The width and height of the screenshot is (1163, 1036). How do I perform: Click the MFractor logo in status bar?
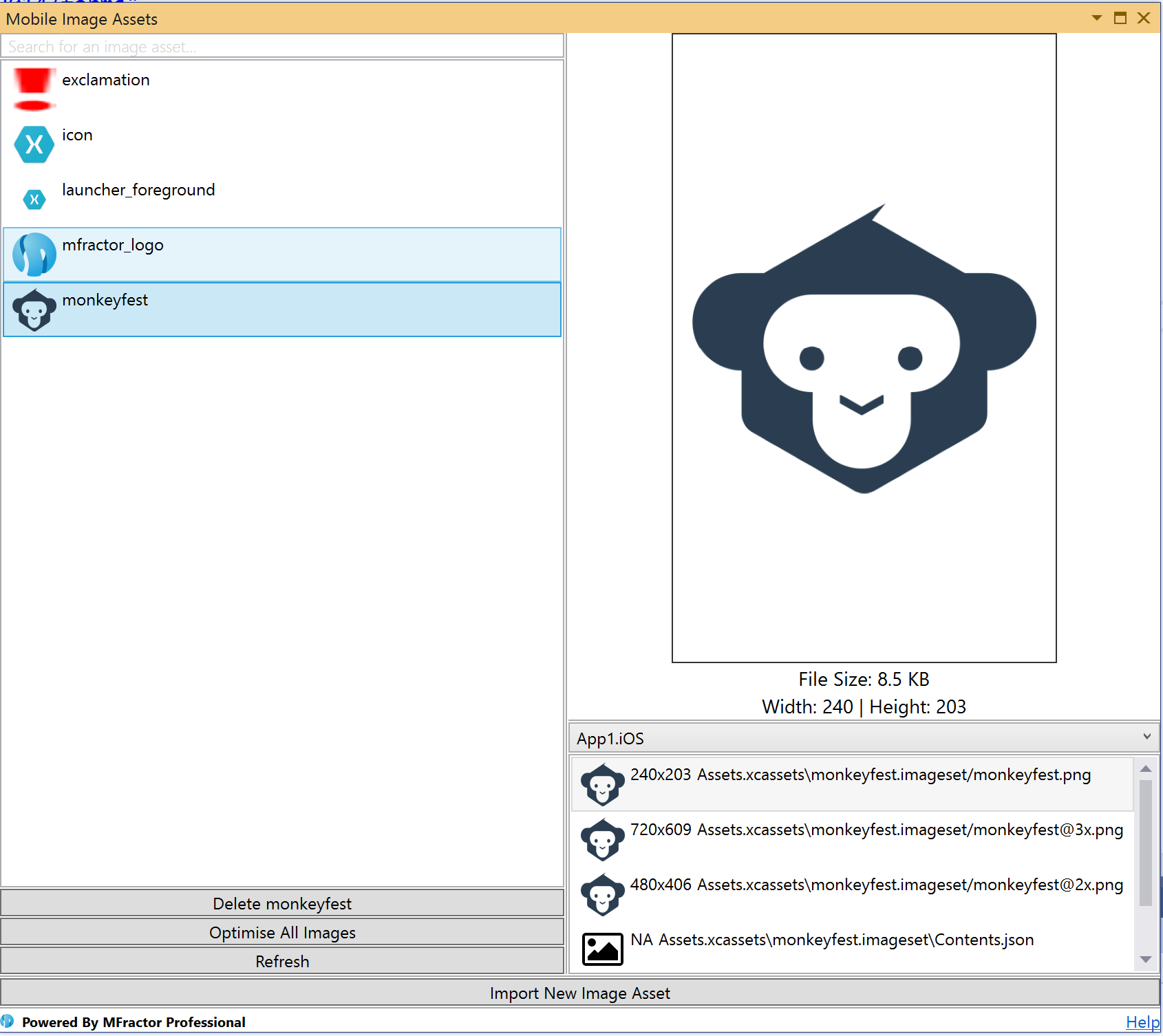[x=8, y=1021]
